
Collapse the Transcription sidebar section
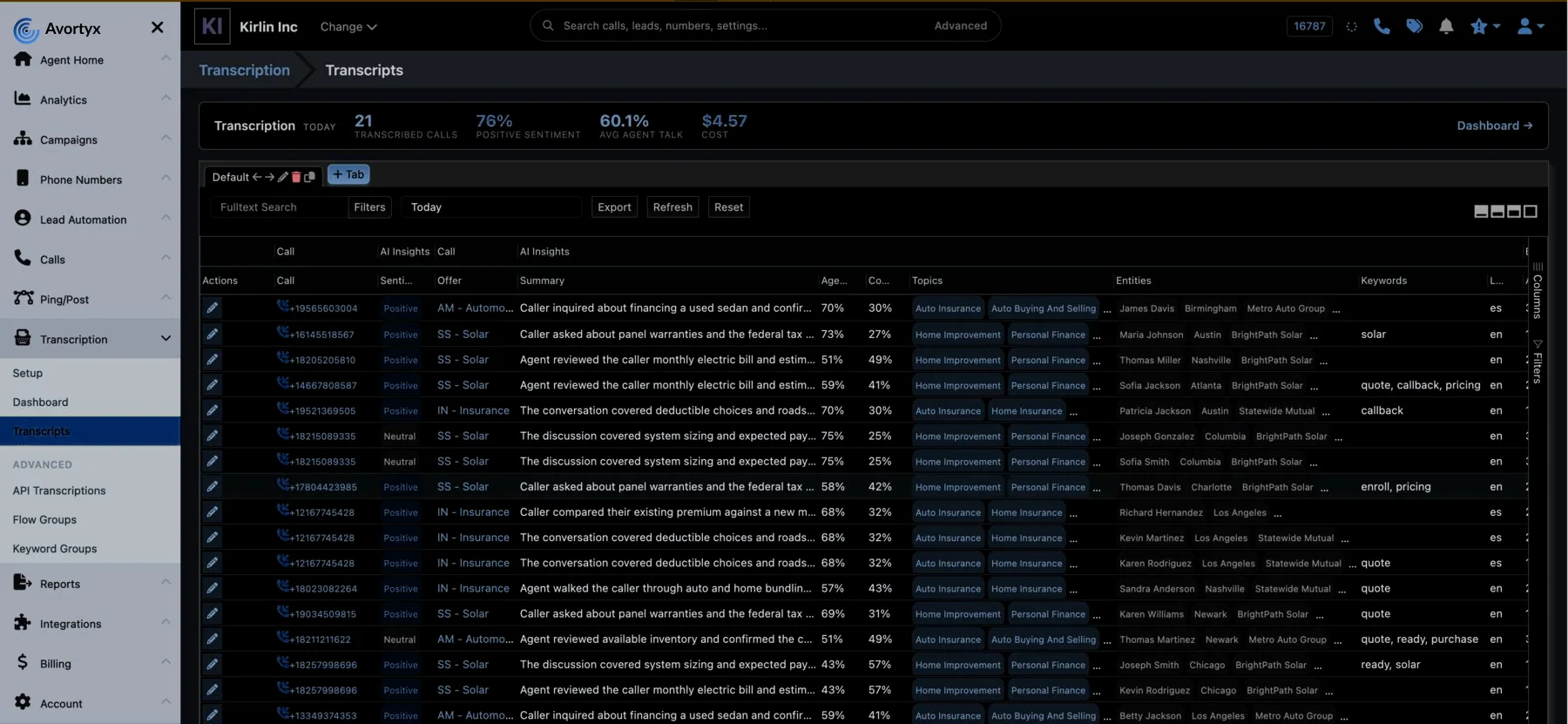pos(90,339)
